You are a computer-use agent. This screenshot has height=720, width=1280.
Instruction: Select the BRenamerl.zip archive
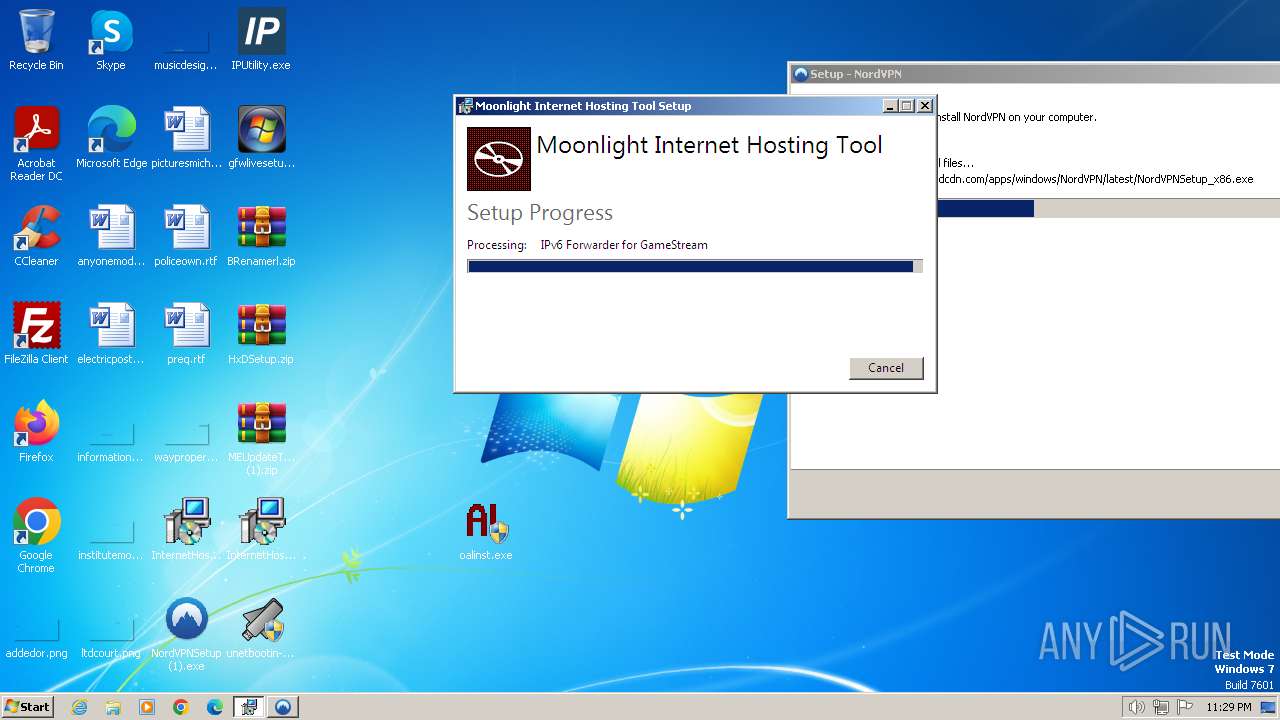point(261,236)
